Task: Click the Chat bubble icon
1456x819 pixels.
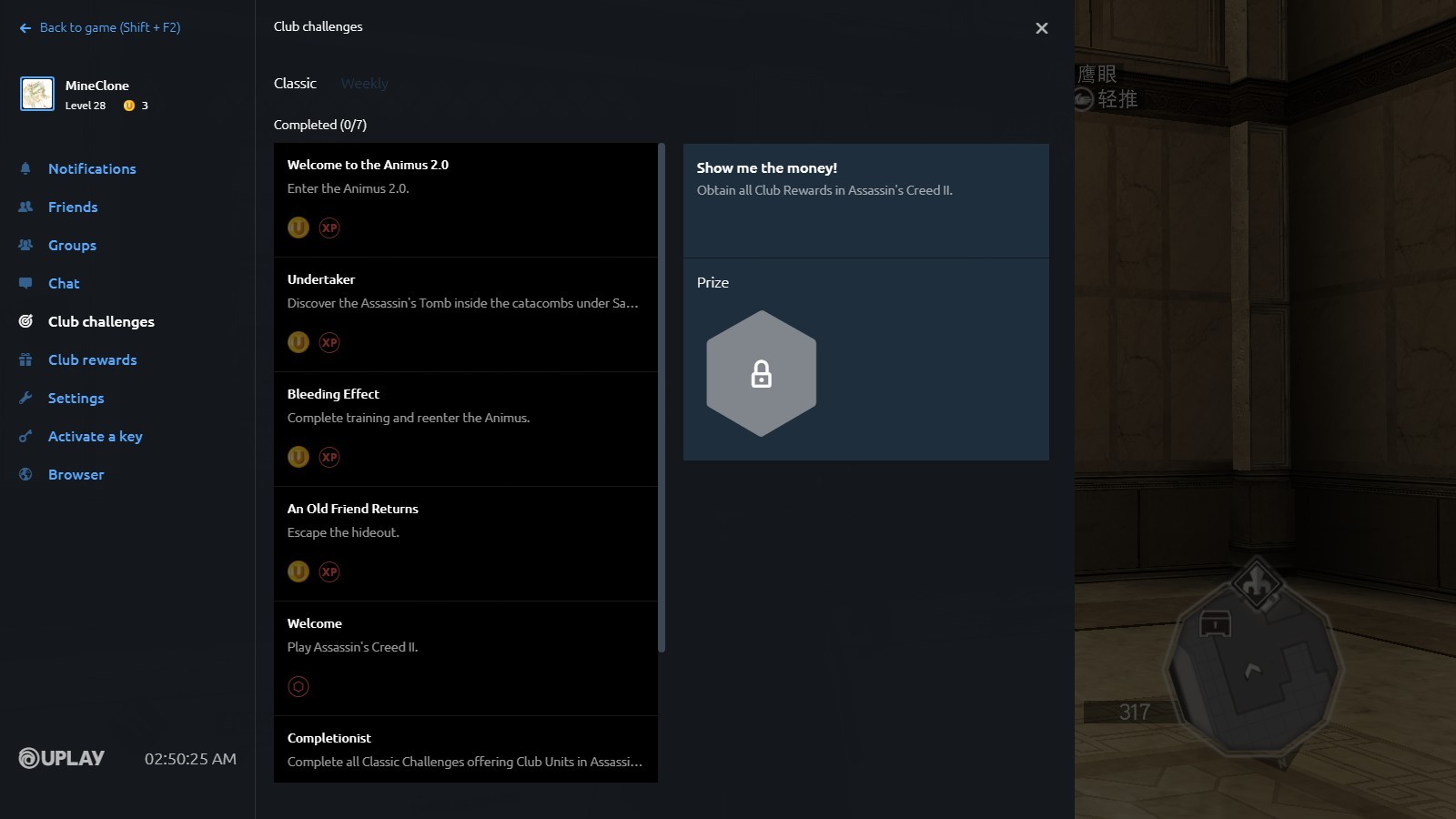Action: 25,283
